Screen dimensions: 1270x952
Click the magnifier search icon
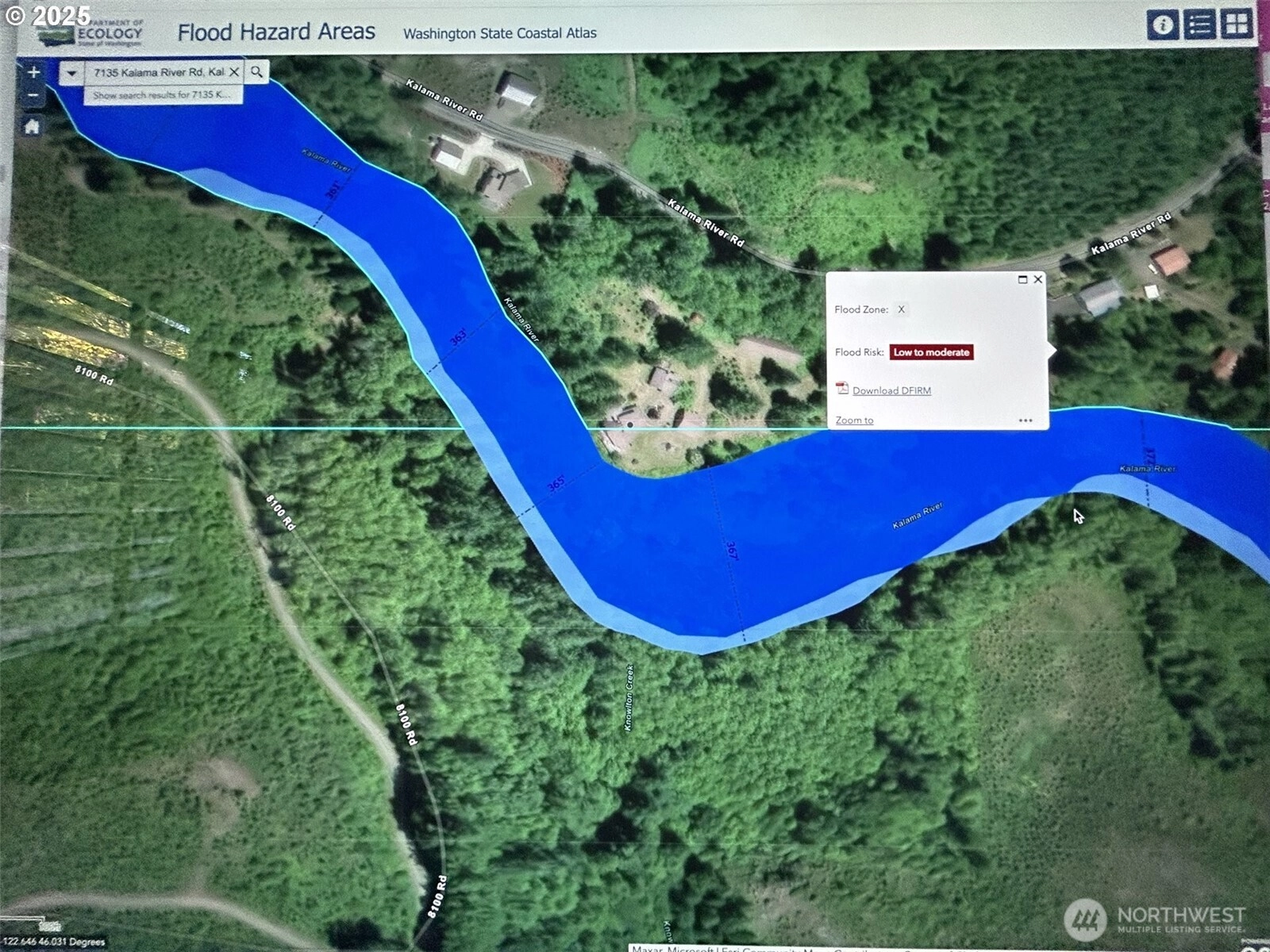256,72
